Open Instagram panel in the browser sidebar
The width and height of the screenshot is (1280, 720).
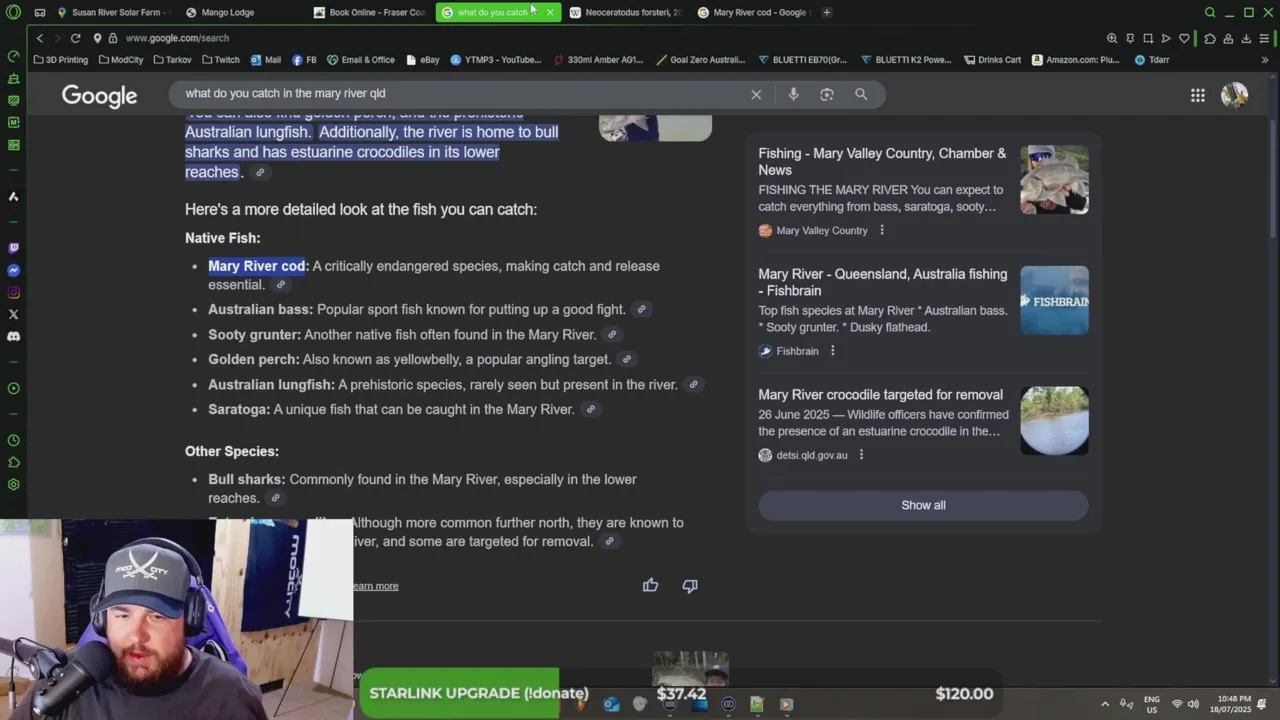(13, 292)
